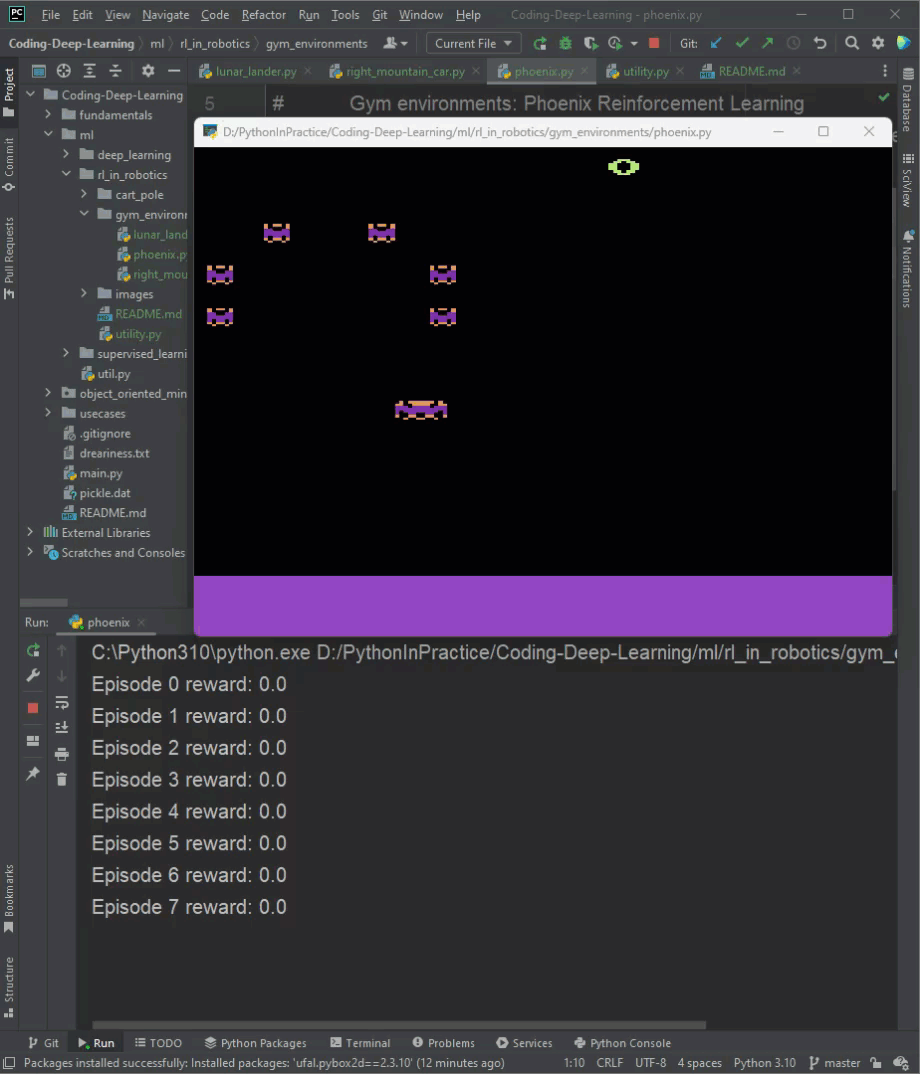Open Search Everywhere magnifier

pos(851,43)
